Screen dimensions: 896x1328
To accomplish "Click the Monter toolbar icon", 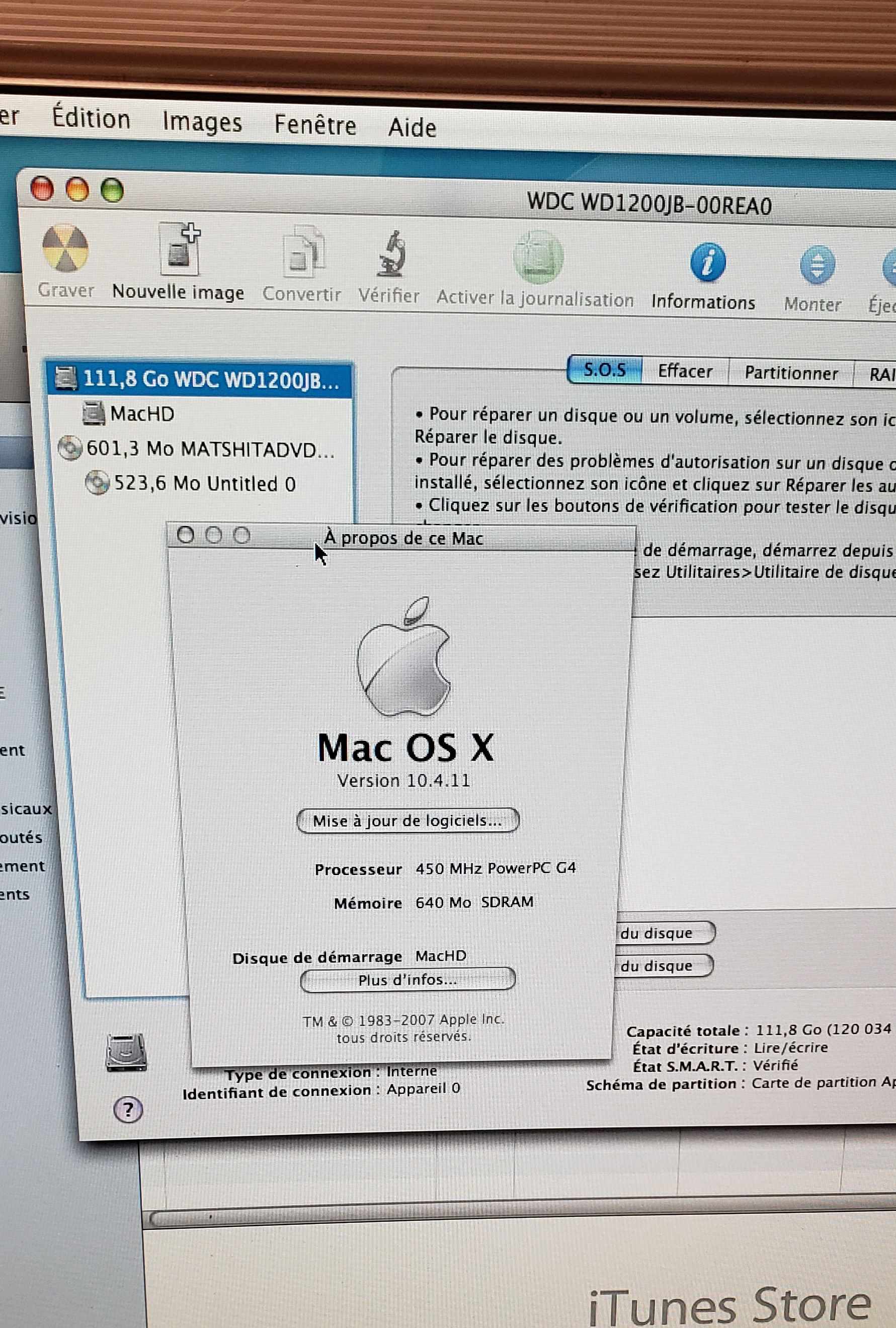I will (817, 265).
